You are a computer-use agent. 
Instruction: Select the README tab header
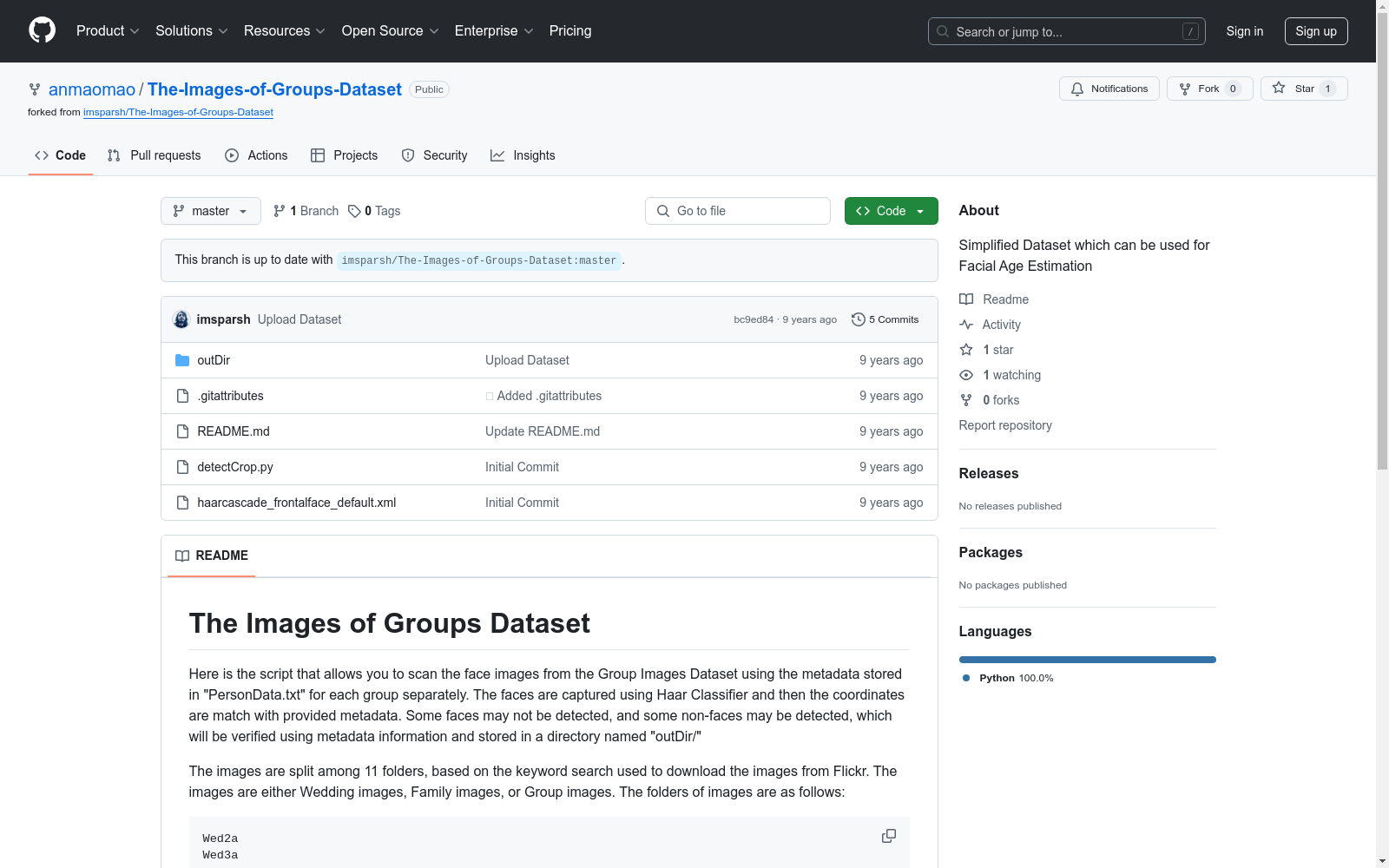point(212,556)
